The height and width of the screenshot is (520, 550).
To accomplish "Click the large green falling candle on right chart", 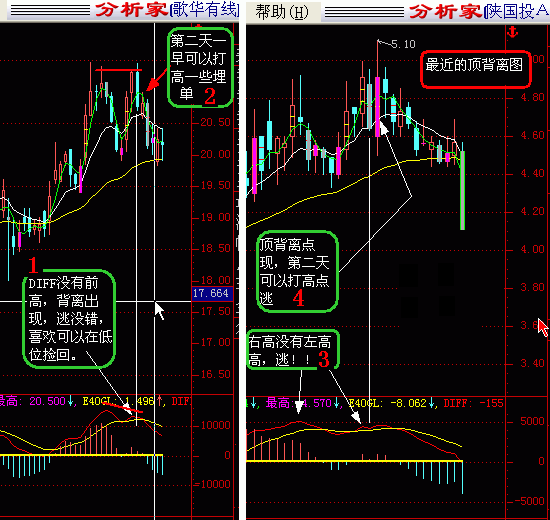I will 462,190.
